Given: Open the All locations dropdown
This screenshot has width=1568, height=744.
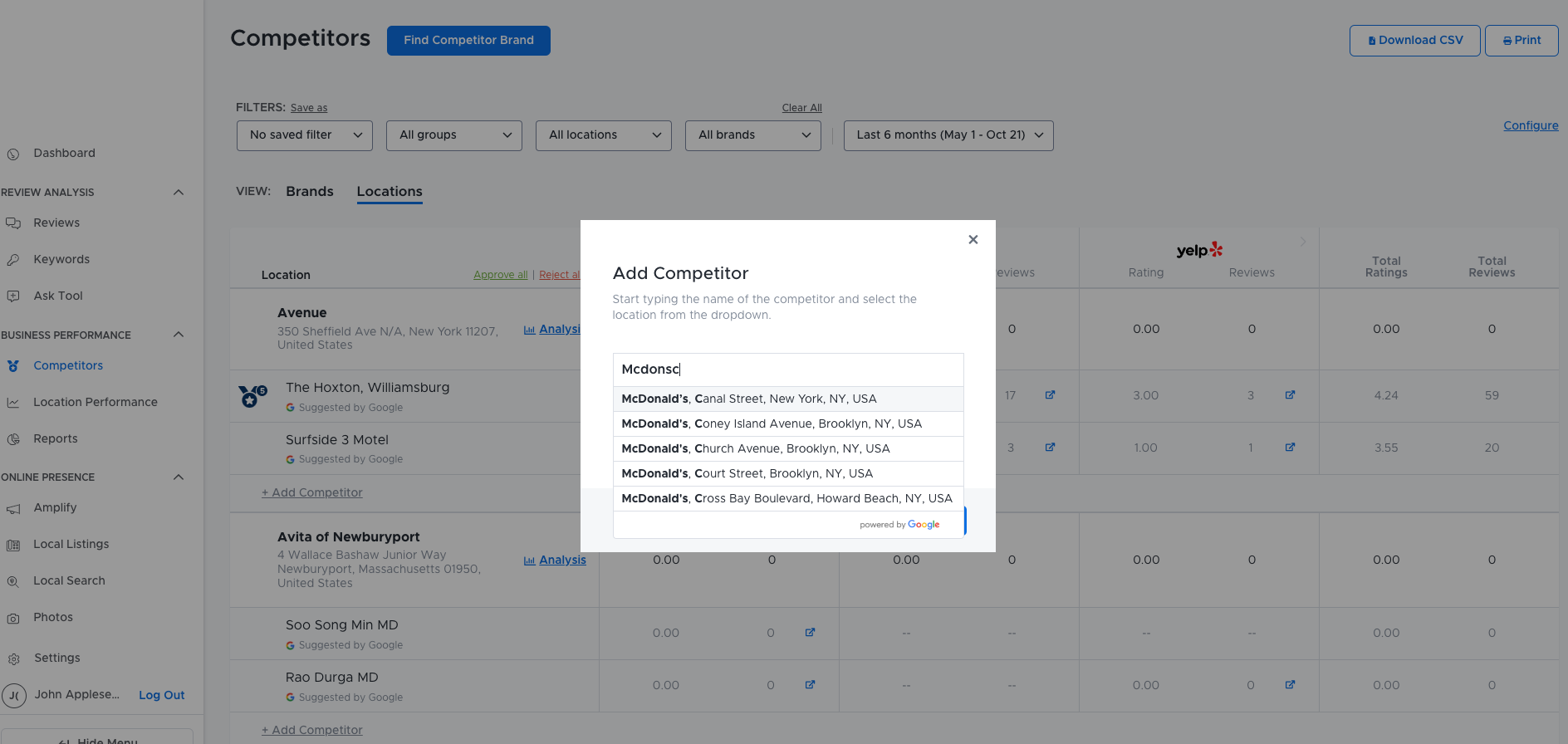Looking at the screenshot, I should 604,135.
